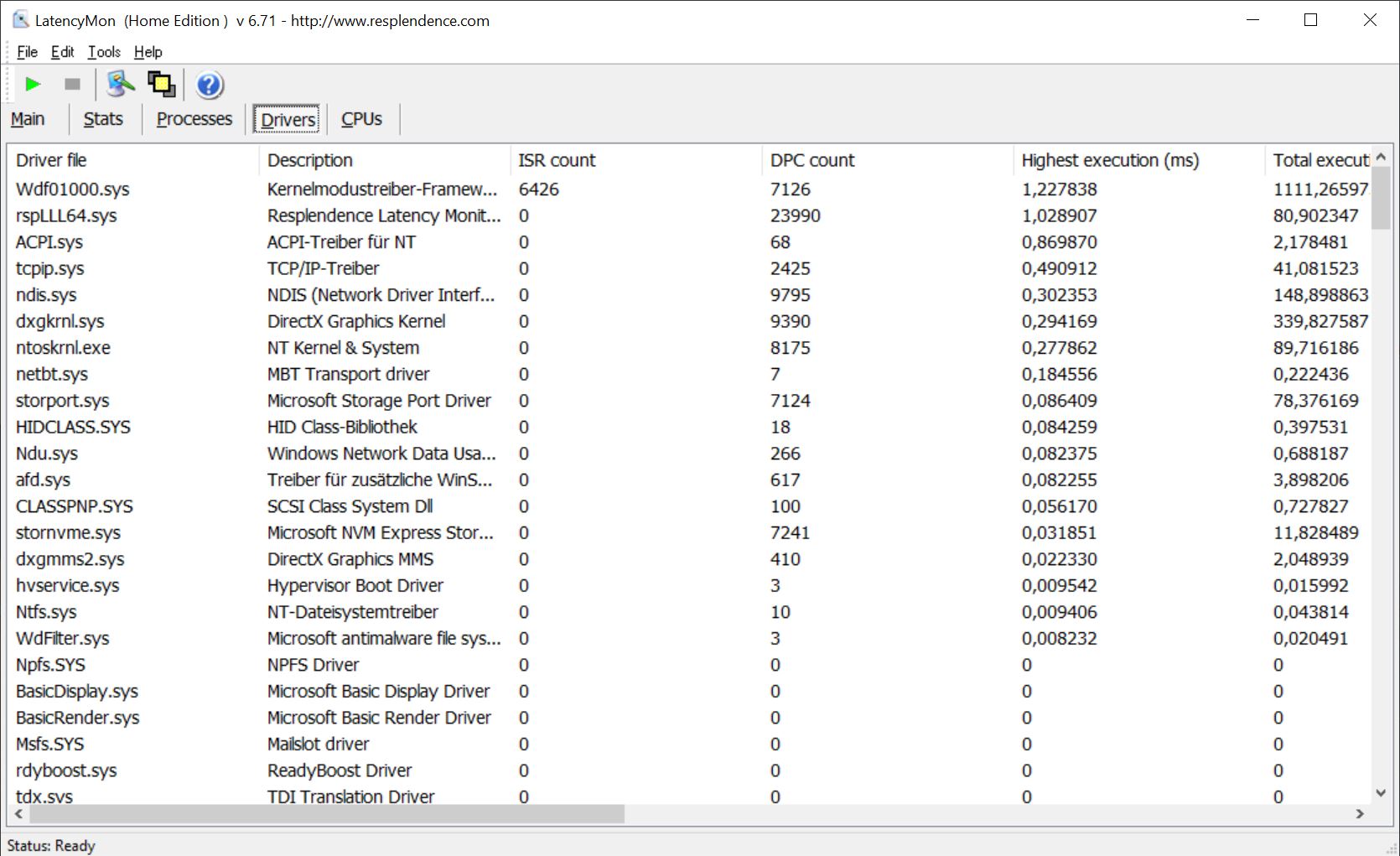This screenshot has width=1400, height=856.
Task: Open the File menu
Action: [x=27, y=52]
